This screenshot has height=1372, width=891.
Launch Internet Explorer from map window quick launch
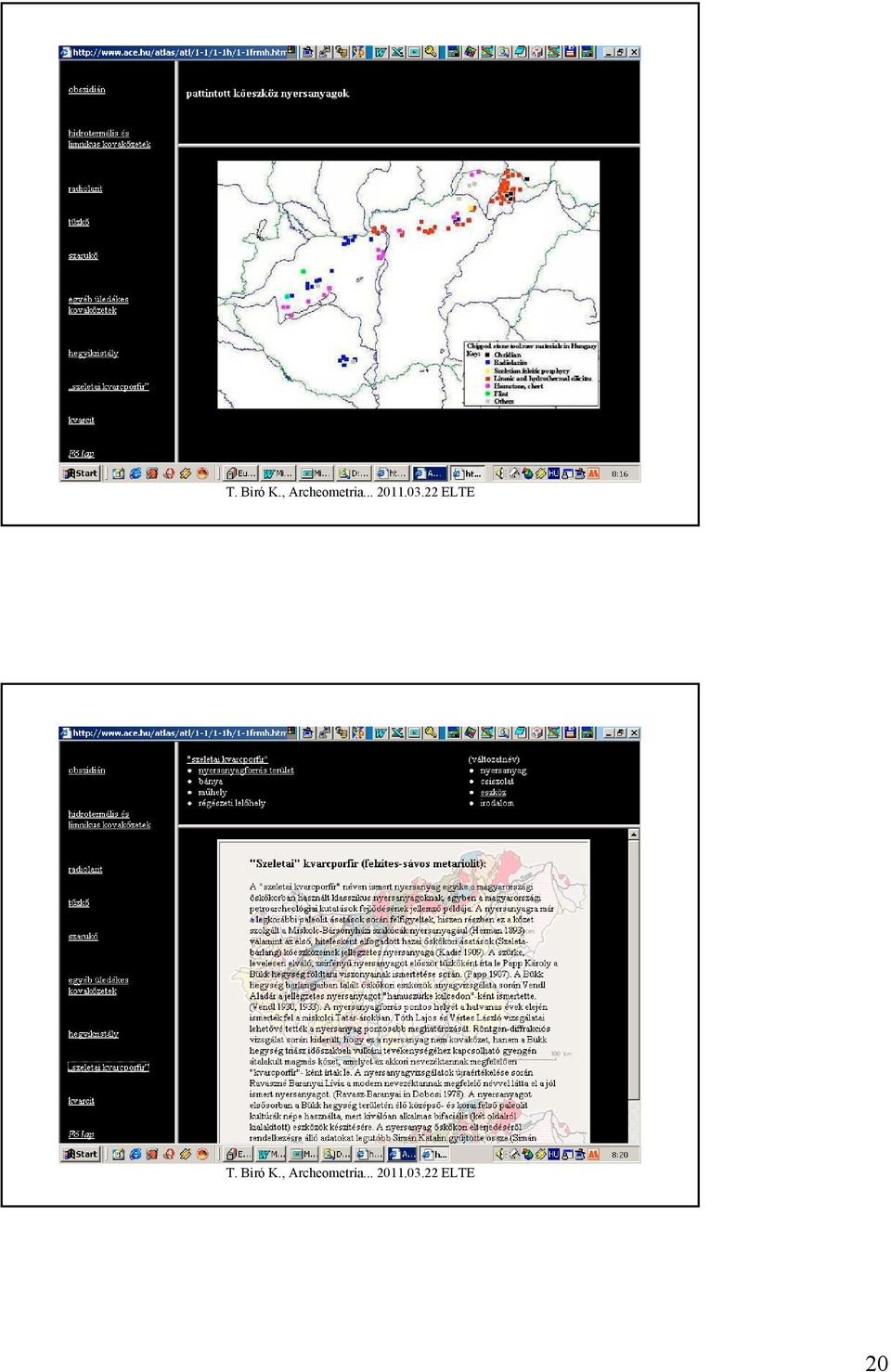[136, 473]
